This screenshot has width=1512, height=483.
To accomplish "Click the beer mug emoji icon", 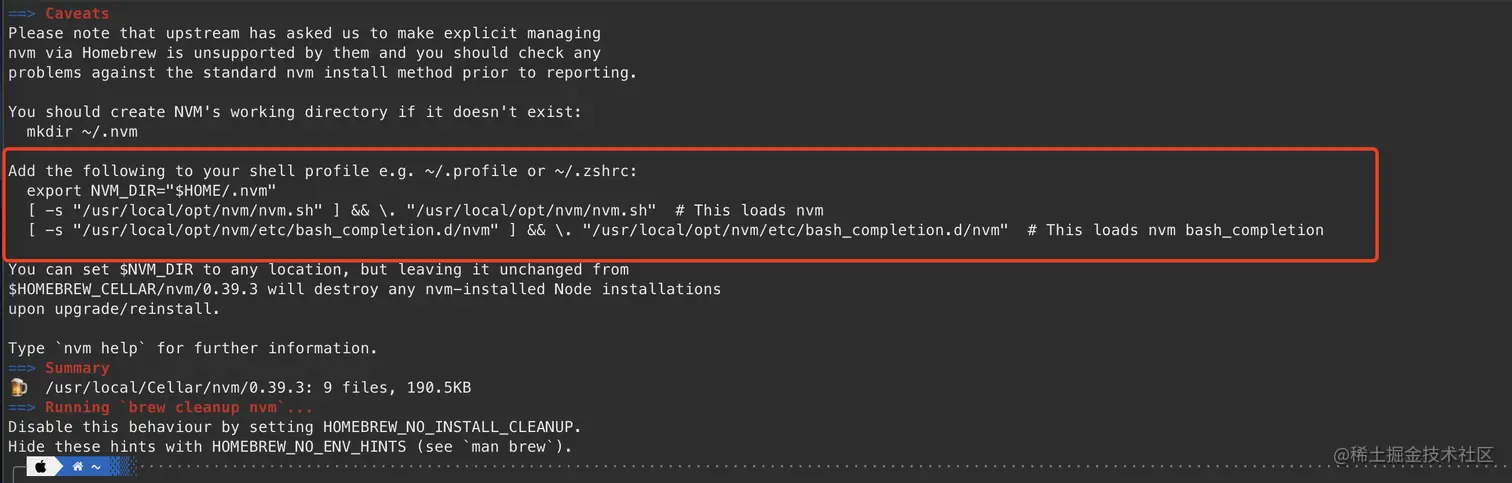I will [18, 387].
